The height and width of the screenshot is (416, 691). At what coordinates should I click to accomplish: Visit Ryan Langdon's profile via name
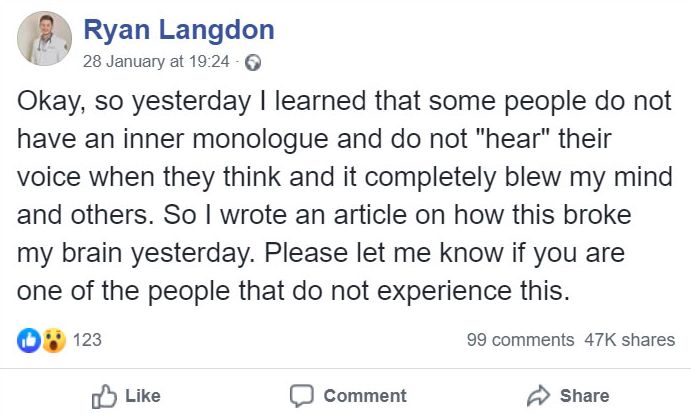179,30
